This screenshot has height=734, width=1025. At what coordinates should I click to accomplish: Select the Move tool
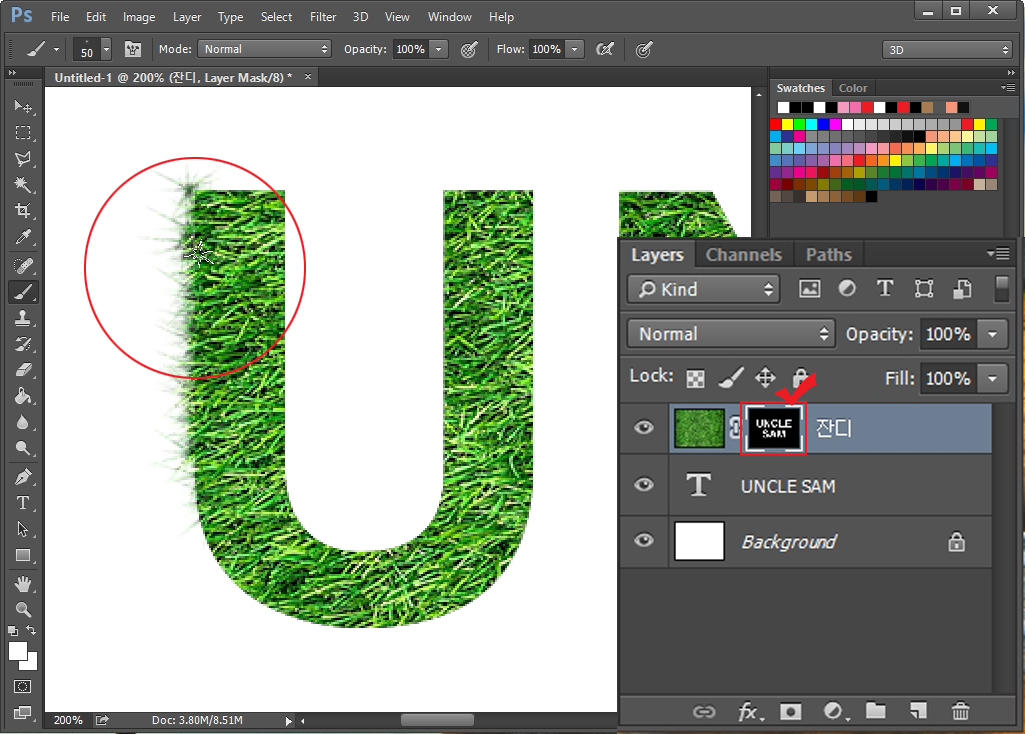pos(23,106)
